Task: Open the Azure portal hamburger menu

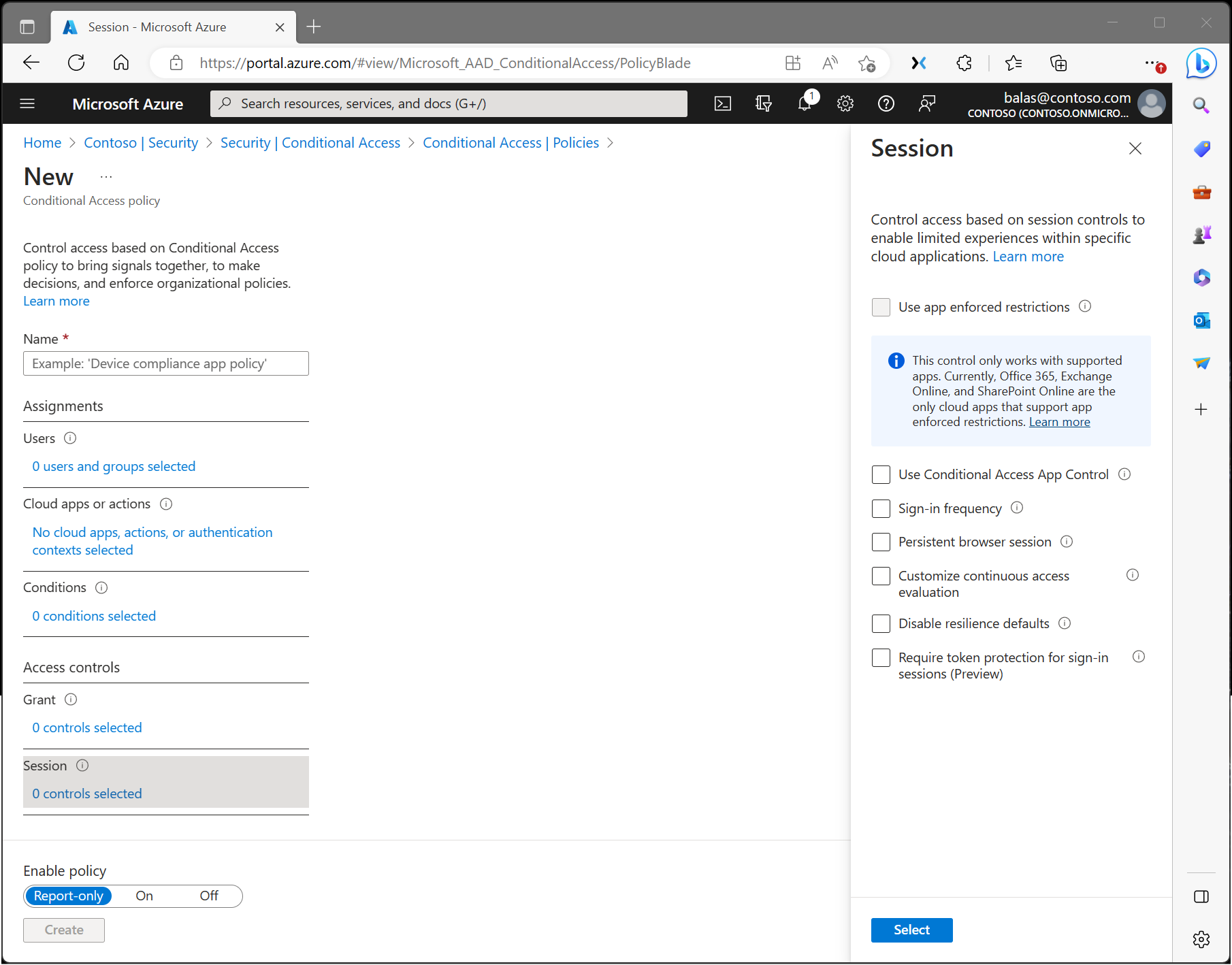Action: tap(27, 103)
